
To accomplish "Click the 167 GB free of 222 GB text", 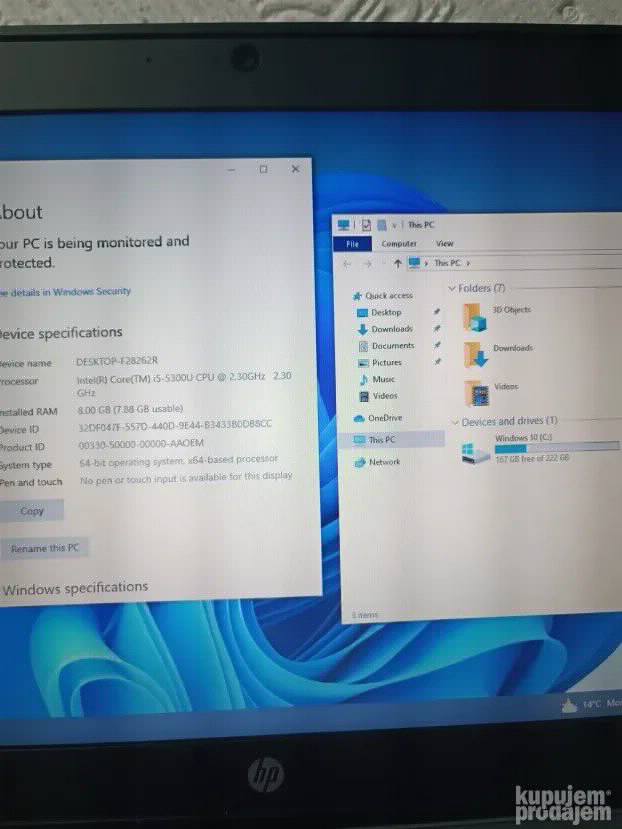I will tap(532, 458).
